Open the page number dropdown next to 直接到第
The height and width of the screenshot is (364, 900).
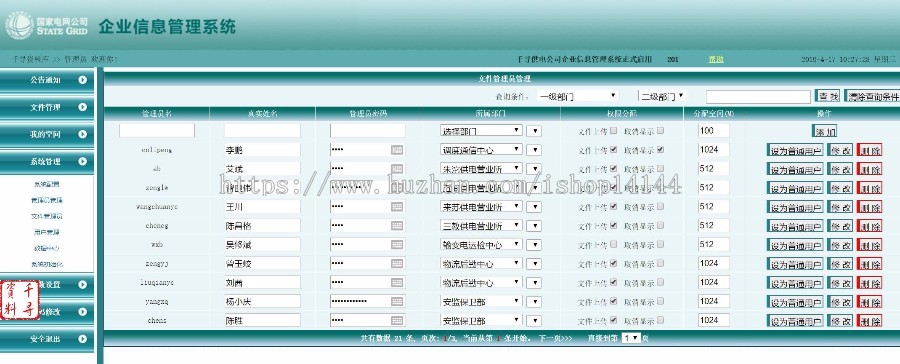631,338
